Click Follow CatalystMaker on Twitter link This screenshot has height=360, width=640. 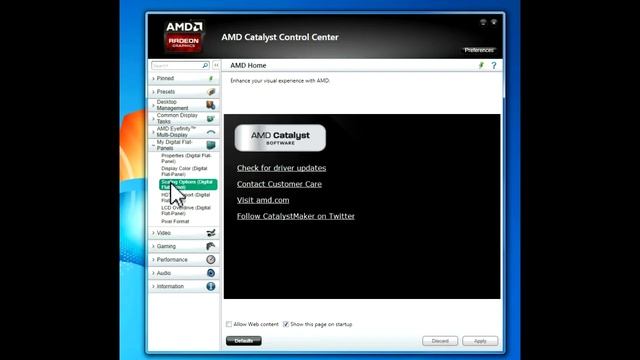(296, 216)
